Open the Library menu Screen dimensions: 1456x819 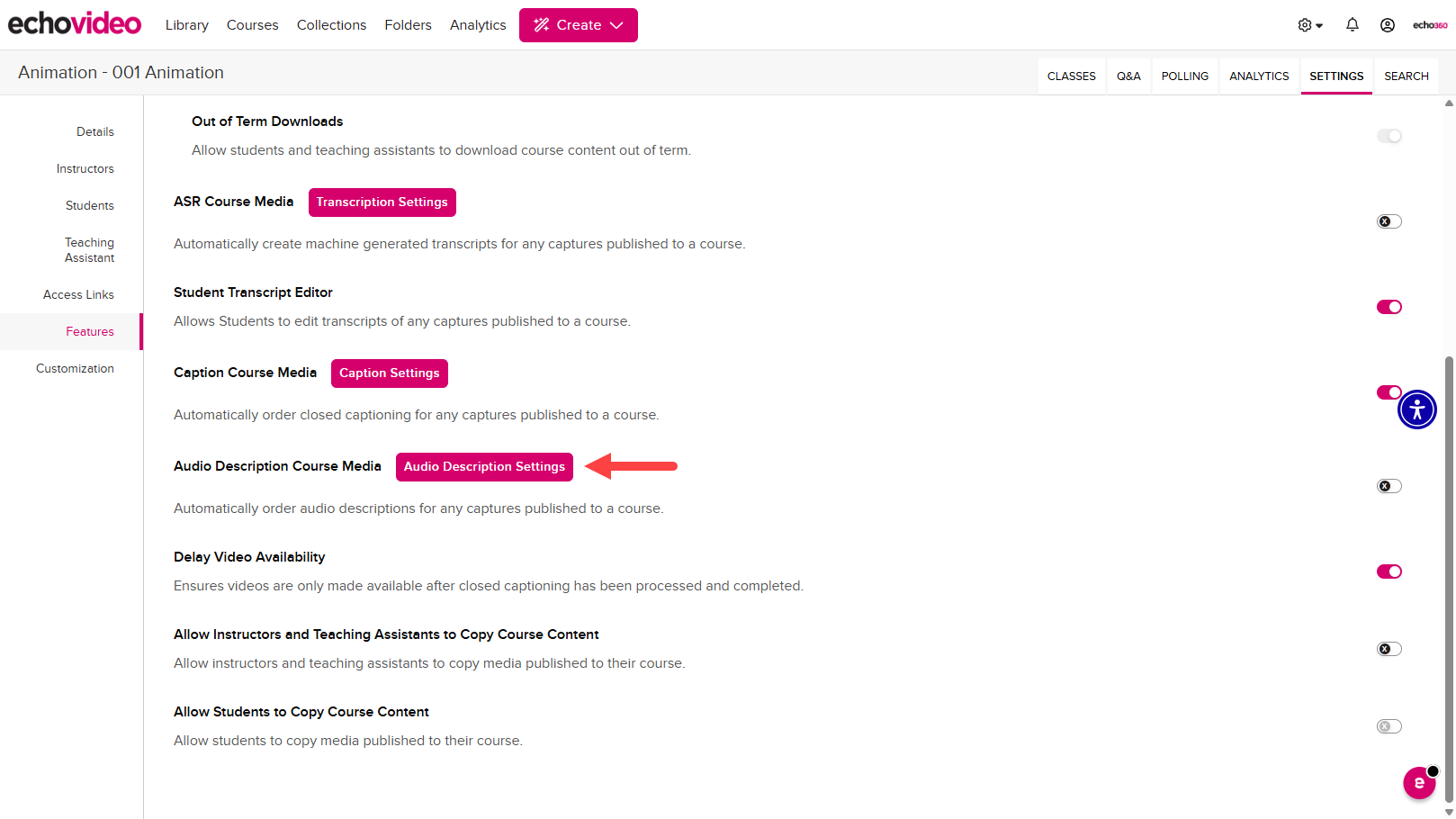[x=187, y=25]
